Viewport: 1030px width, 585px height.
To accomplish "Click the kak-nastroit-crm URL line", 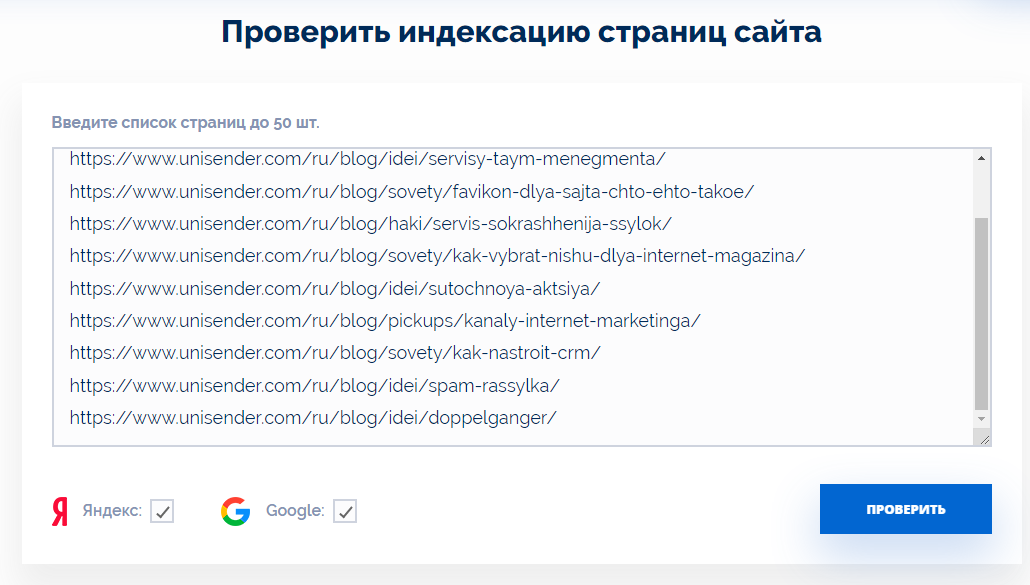I will 335,353.
